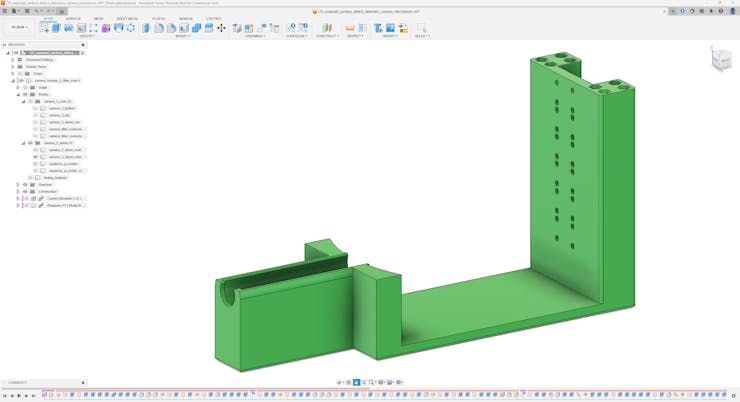
Task: Click the Insert Derive icon
Action: pos(378,28)
